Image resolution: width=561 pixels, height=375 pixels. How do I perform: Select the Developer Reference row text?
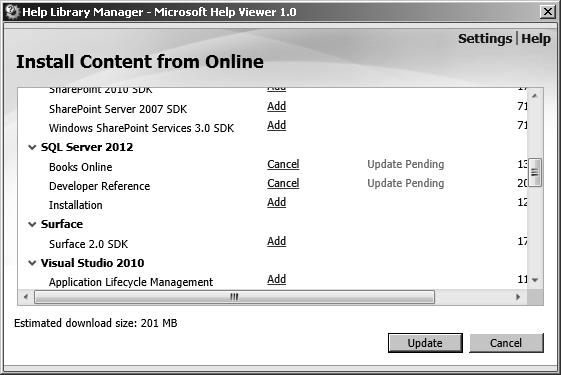tap(99, 186)
